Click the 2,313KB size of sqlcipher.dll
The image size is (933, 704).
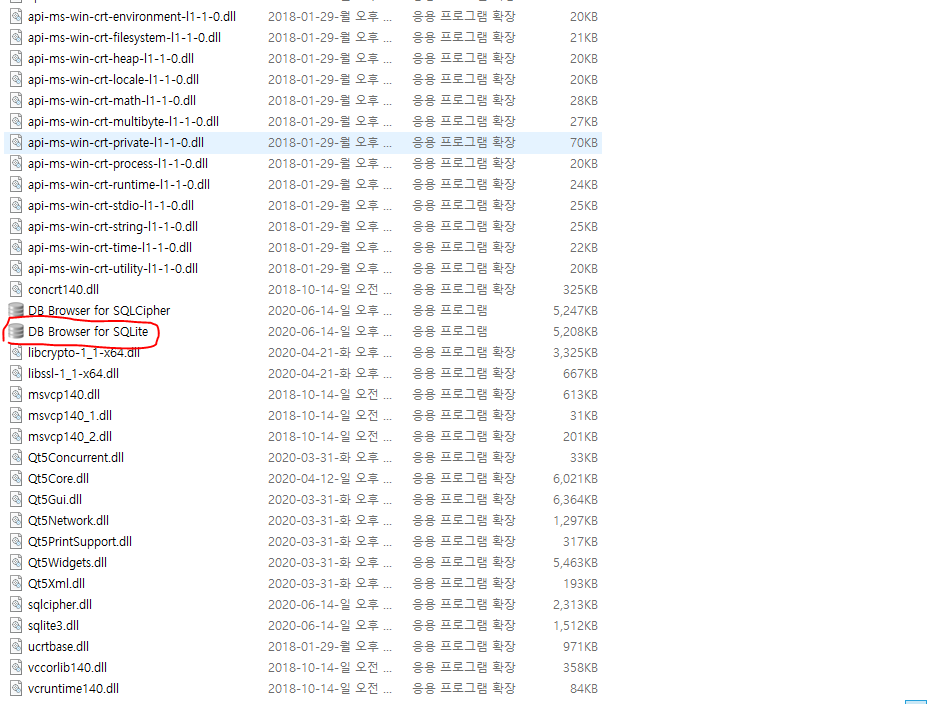pyautogui.click(x=575, y=605)
